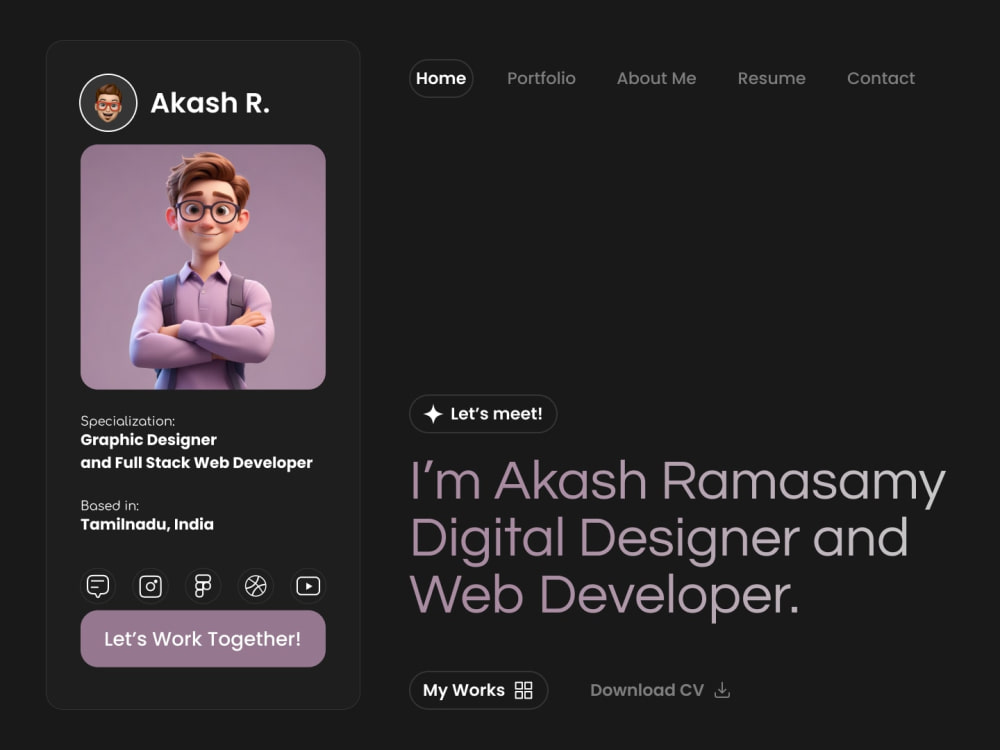Open My Works button
Screen dimensions: 1000x750
(x=478, y=690)
